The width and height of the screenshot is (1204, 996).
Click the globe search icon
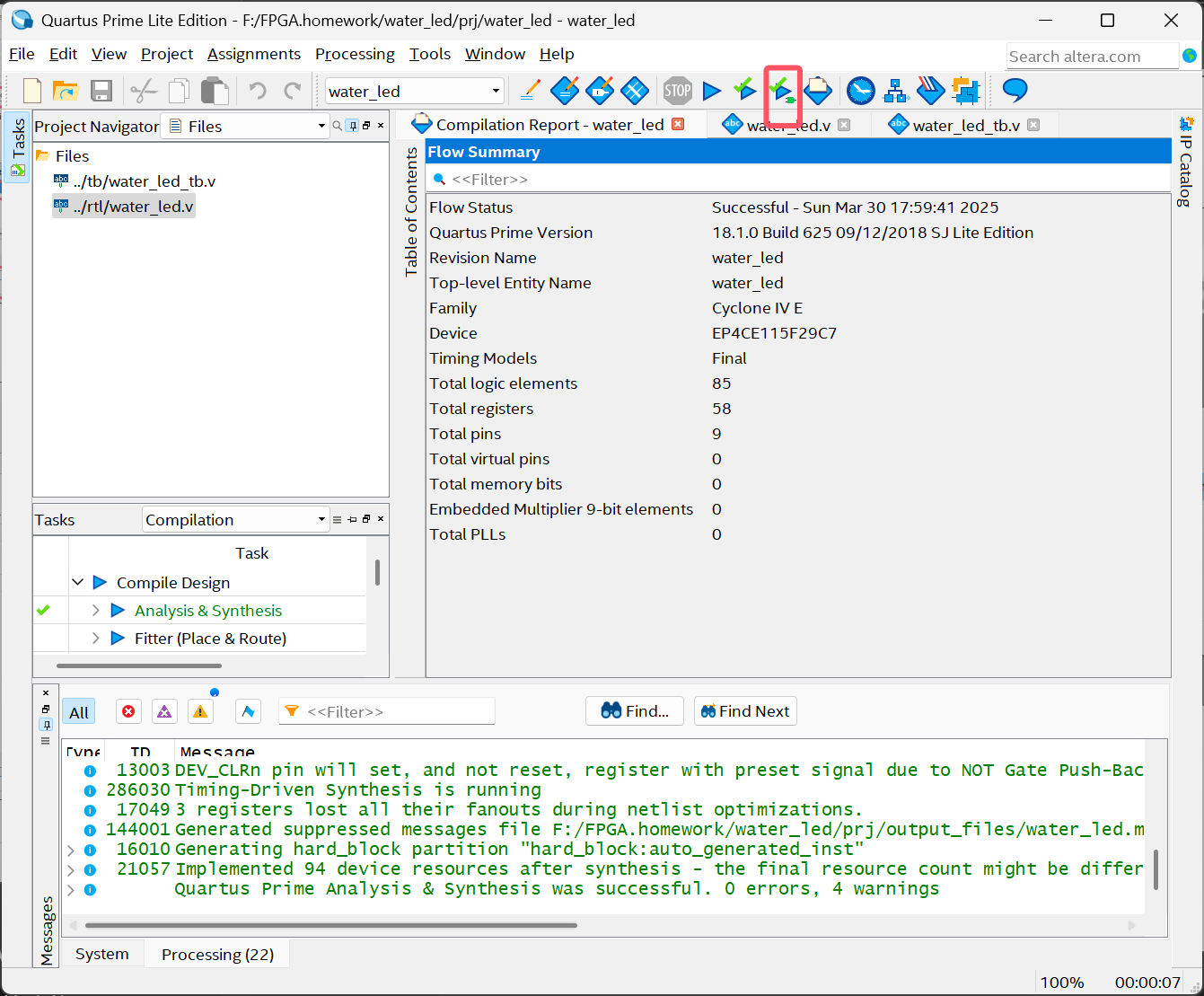coord(1190,56)
